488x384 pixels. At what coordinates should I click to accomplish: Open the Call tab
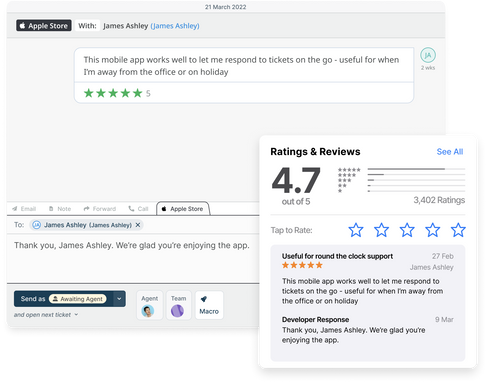[x=138, y=209]
